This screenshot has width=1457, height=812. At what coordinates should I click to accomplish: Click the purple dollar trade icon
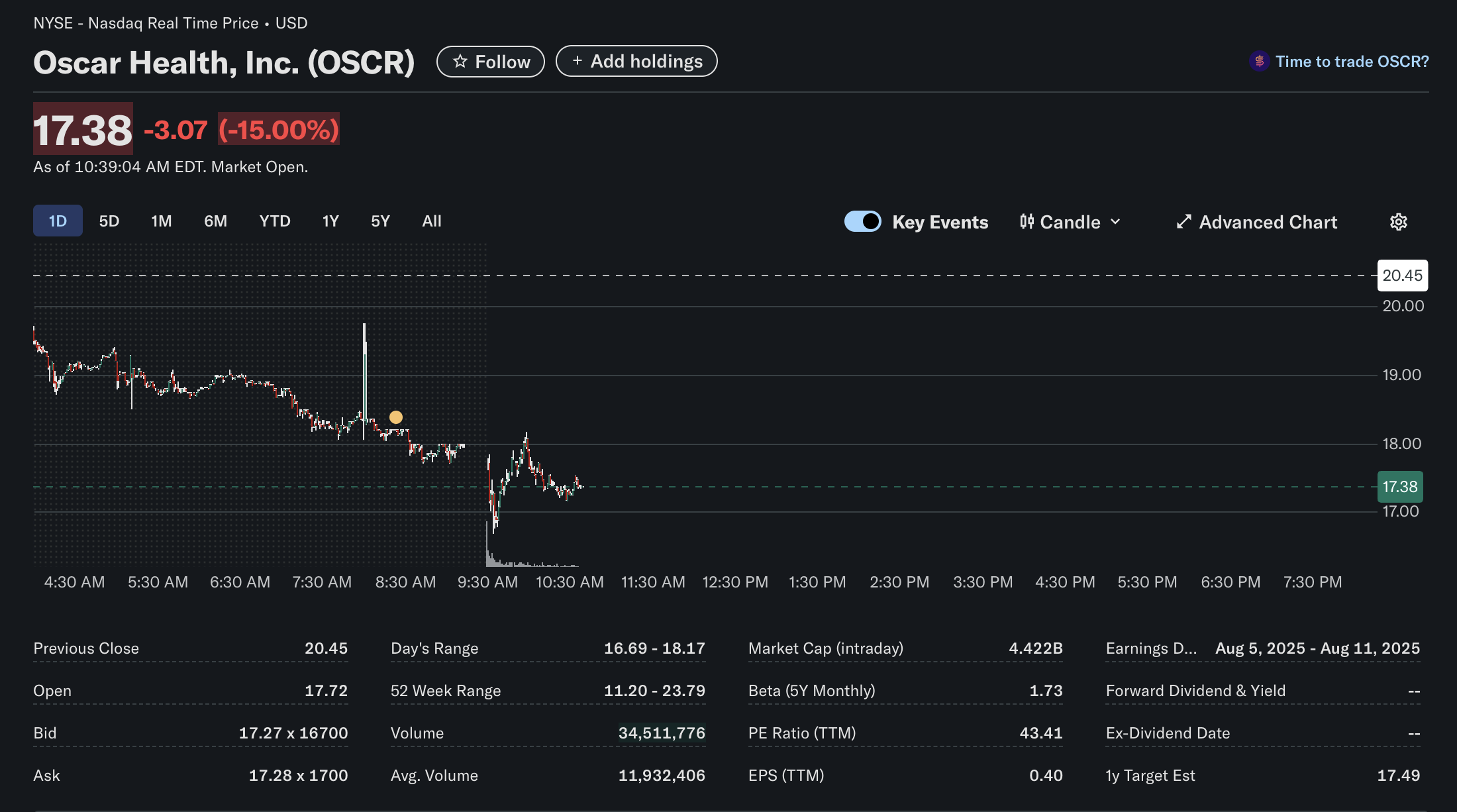[1259, 62]
